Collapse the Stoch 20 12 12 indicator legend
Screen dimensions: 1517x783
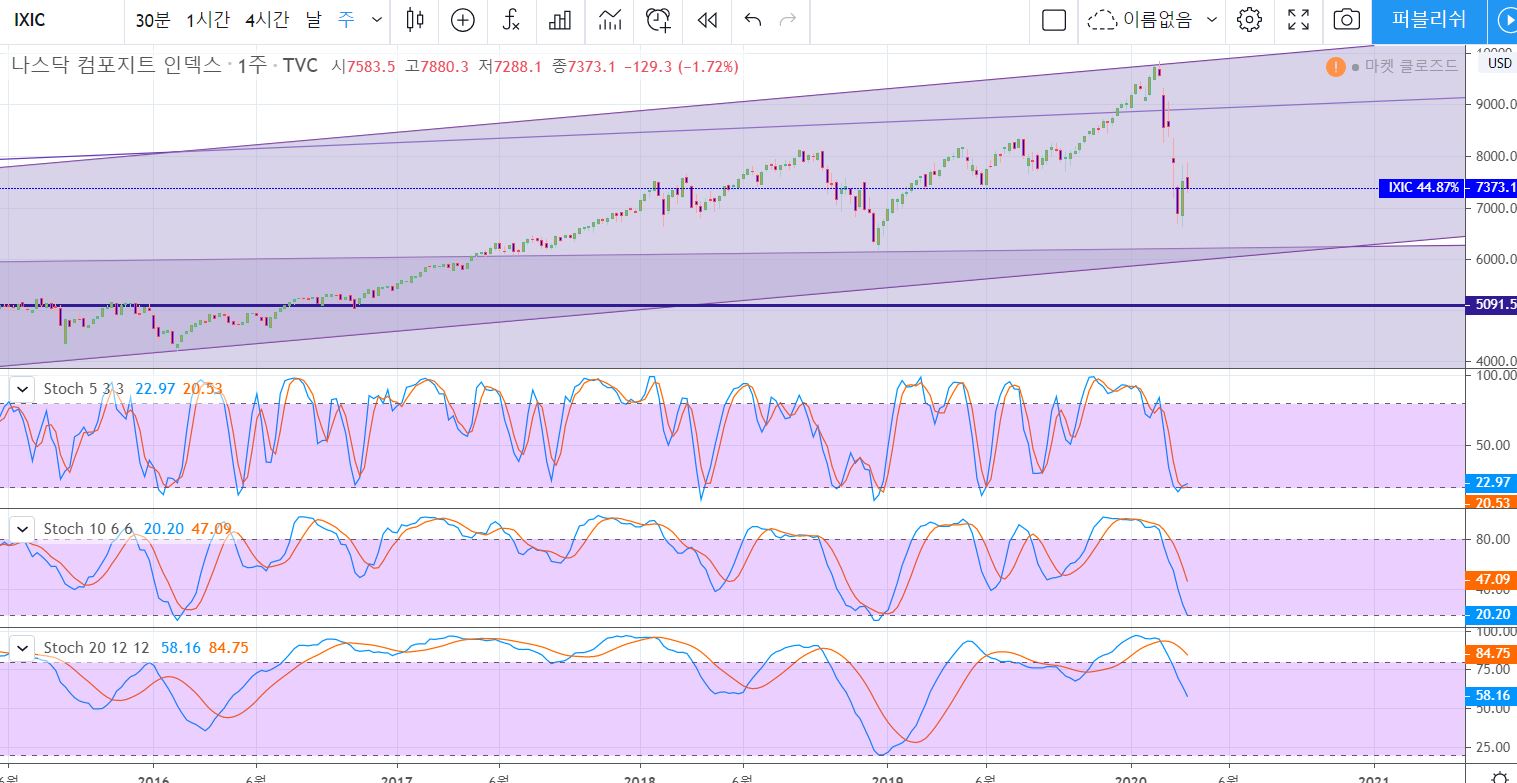tap(23, 648)
